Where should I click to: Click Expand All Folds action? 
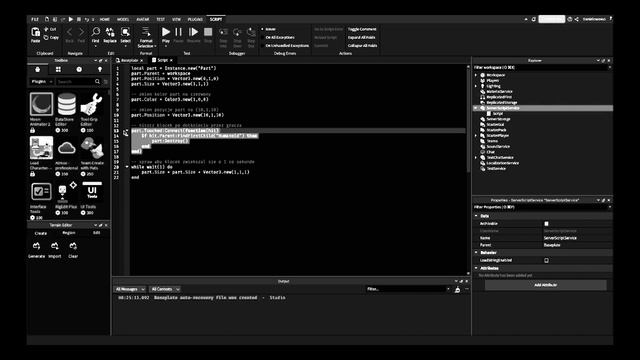point(361,38)
